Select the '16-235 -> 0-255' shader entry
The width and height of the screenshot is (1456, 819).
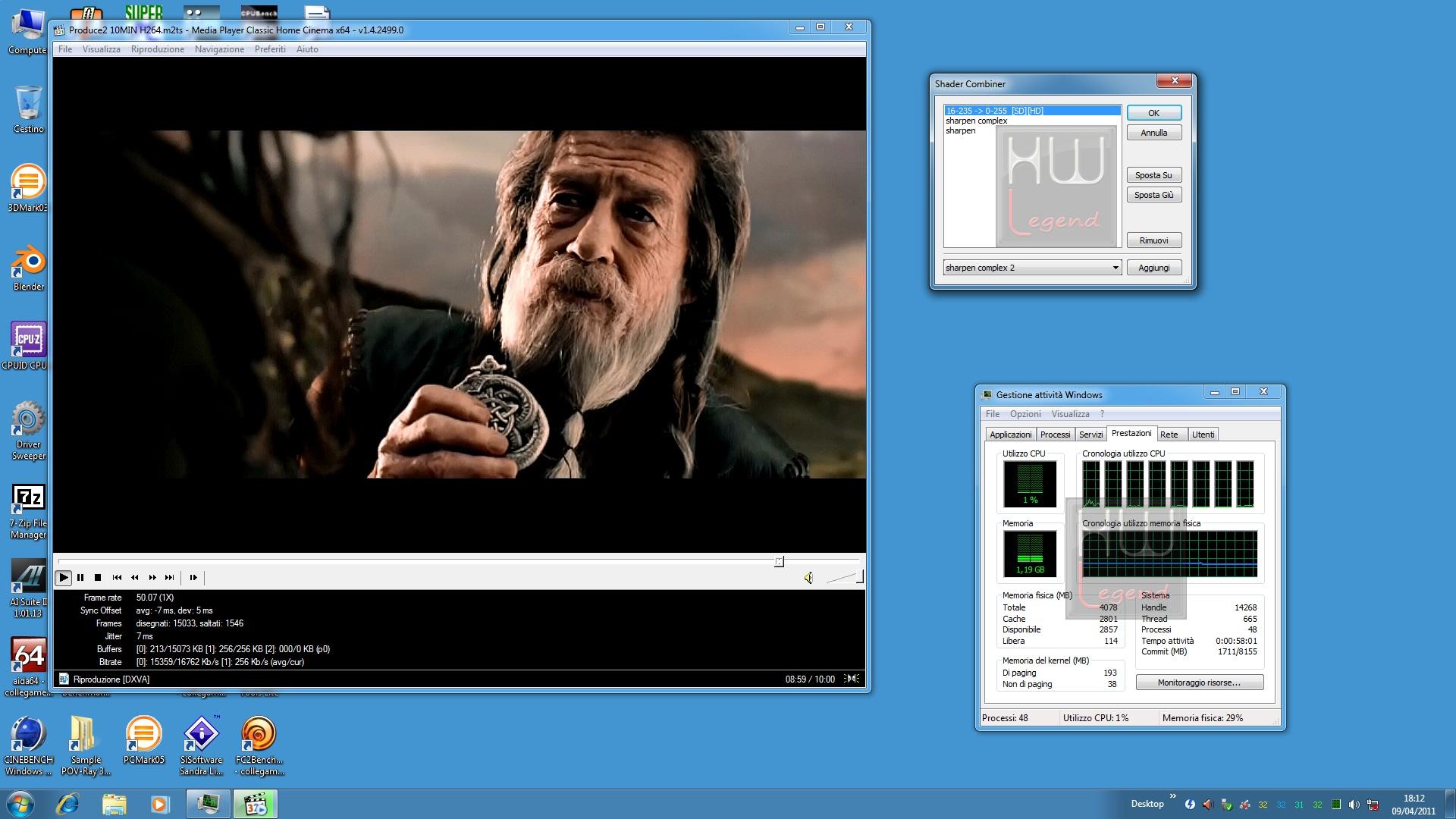[1032, 111]
